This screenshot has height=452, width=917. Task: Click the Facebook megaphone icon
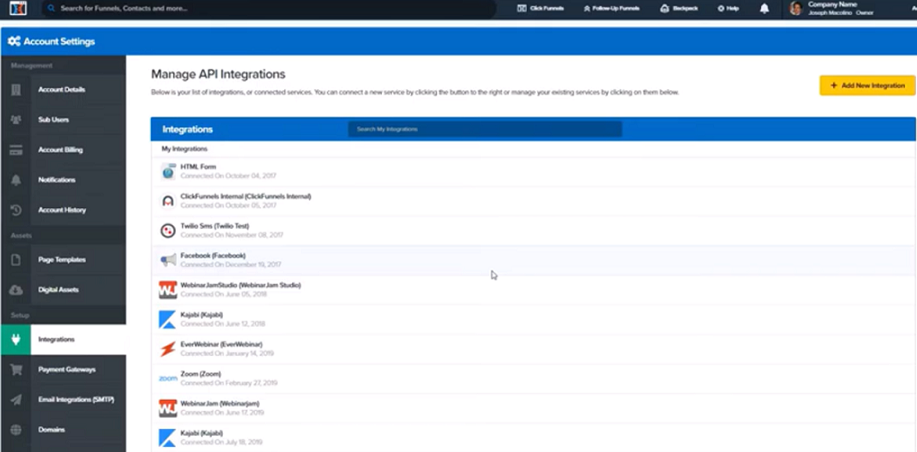168,260
